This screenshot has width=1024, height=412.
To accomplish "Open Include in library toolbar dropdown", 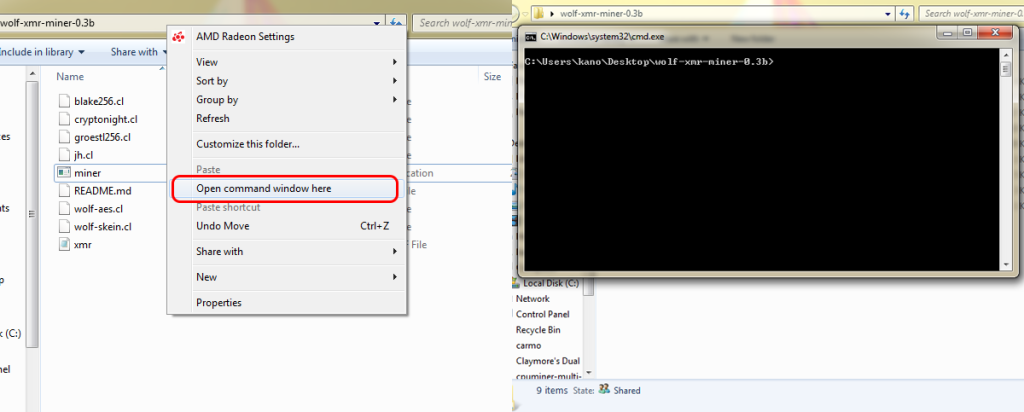I will [x=42, y=52].
